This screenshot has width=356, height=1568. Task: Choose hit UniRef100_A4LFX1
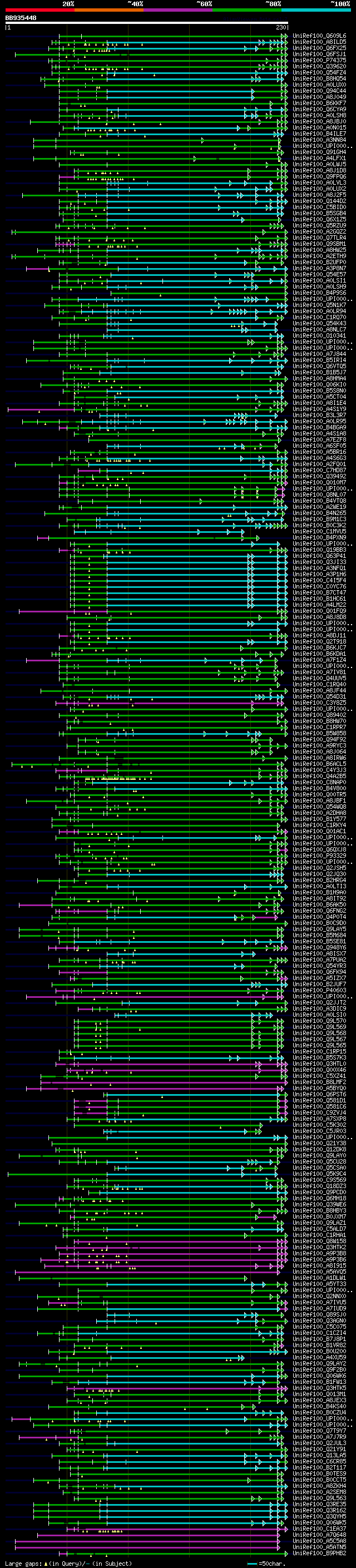click(319, 159)
